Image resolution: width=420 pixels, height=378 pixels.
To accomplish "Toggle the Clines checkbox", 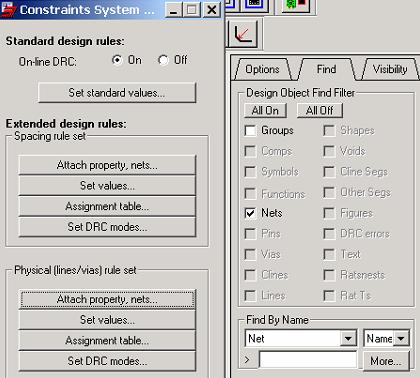I will (x=250, y=275).
